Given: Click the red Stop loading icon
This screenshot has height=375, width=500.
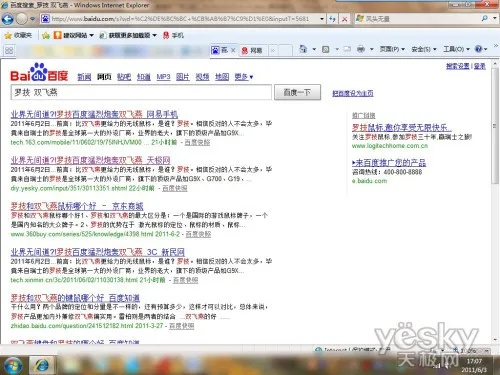Looking at the screenshot, I should [x=345, y=19].
